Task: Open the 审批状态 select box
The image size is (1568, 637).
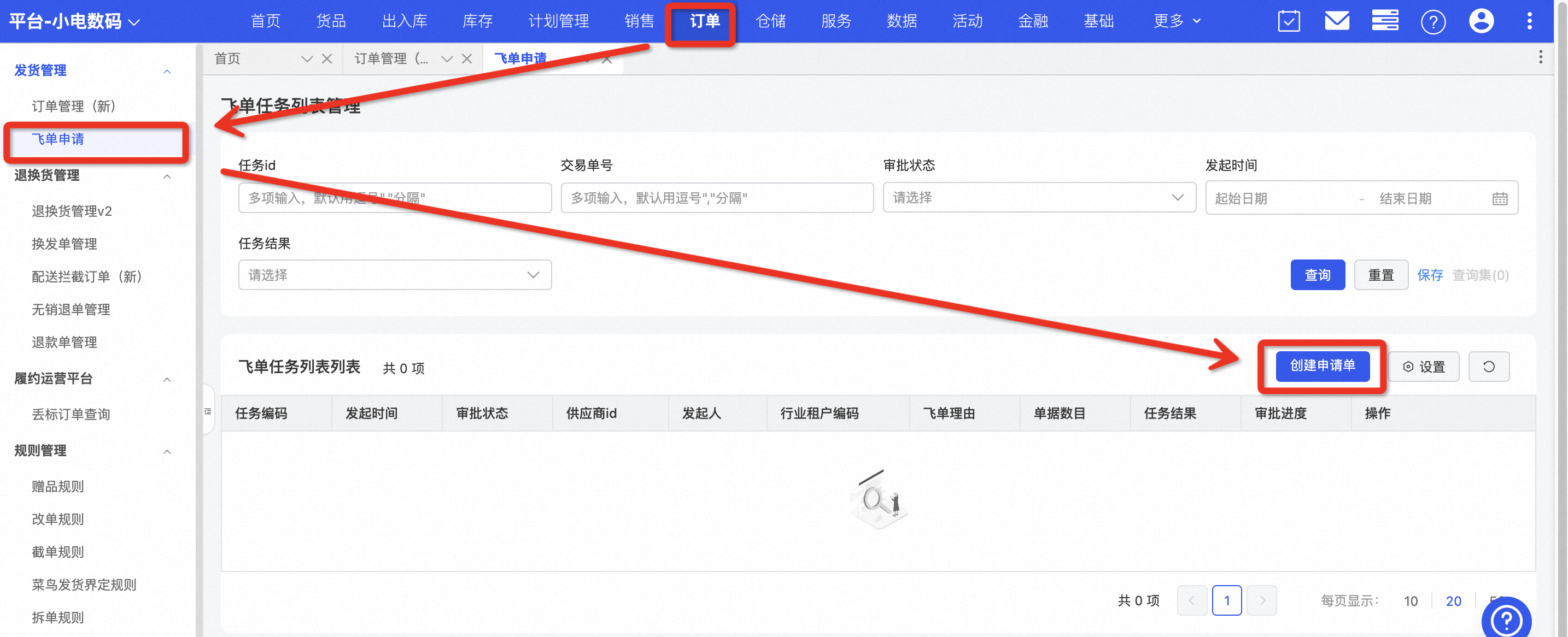Action: [1039, 198]
